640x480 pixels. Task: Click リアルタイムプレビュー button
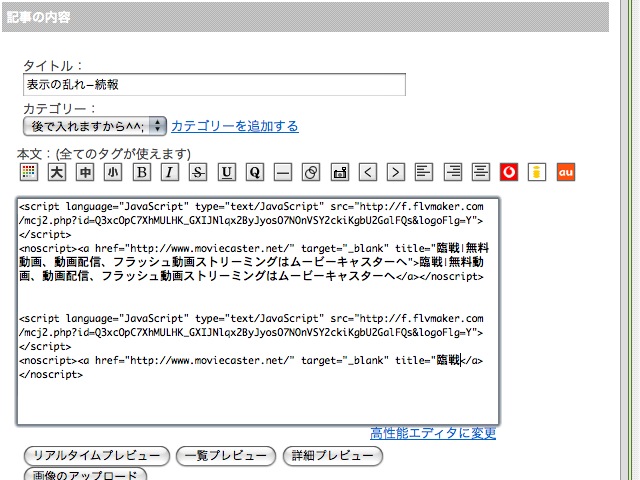tap(97, 456)
